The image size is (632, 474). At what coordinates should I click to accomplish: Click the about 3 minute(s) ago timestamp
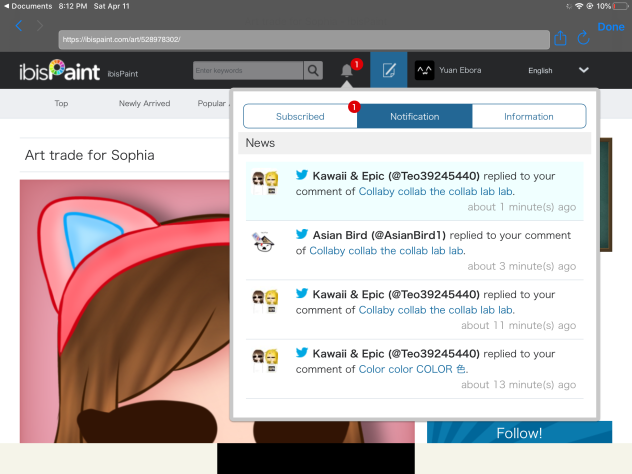(x=522, y=266)
